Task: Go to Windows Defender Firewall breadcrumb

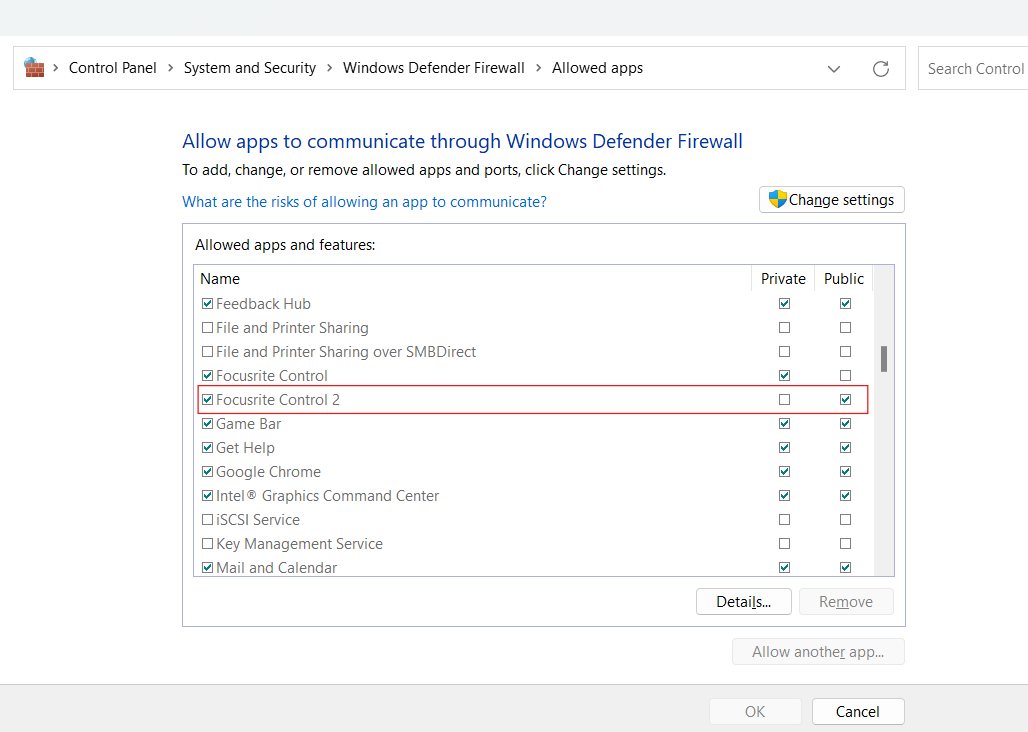Action: coord(433,68)
